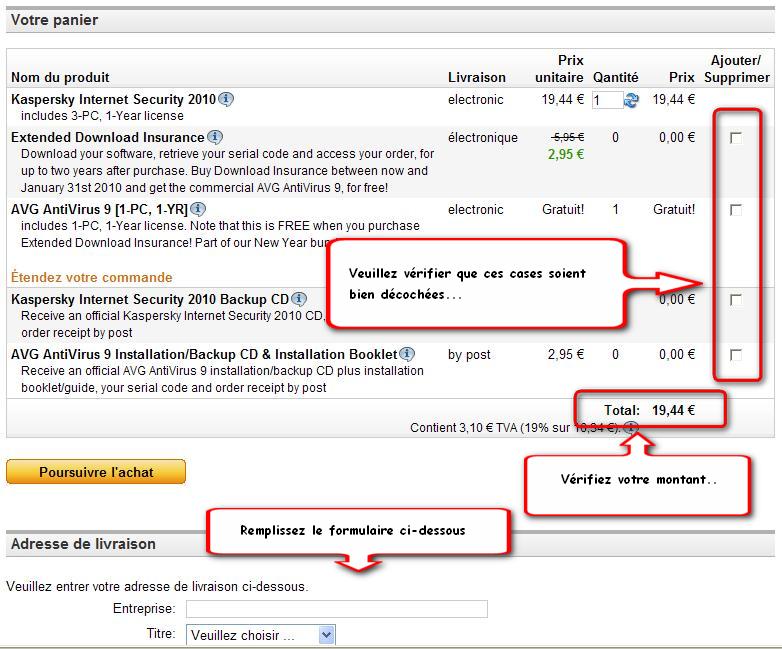Refresh quantity for Kaspersky Internet Security
This screenshot has width=782, height=649.
631,100
